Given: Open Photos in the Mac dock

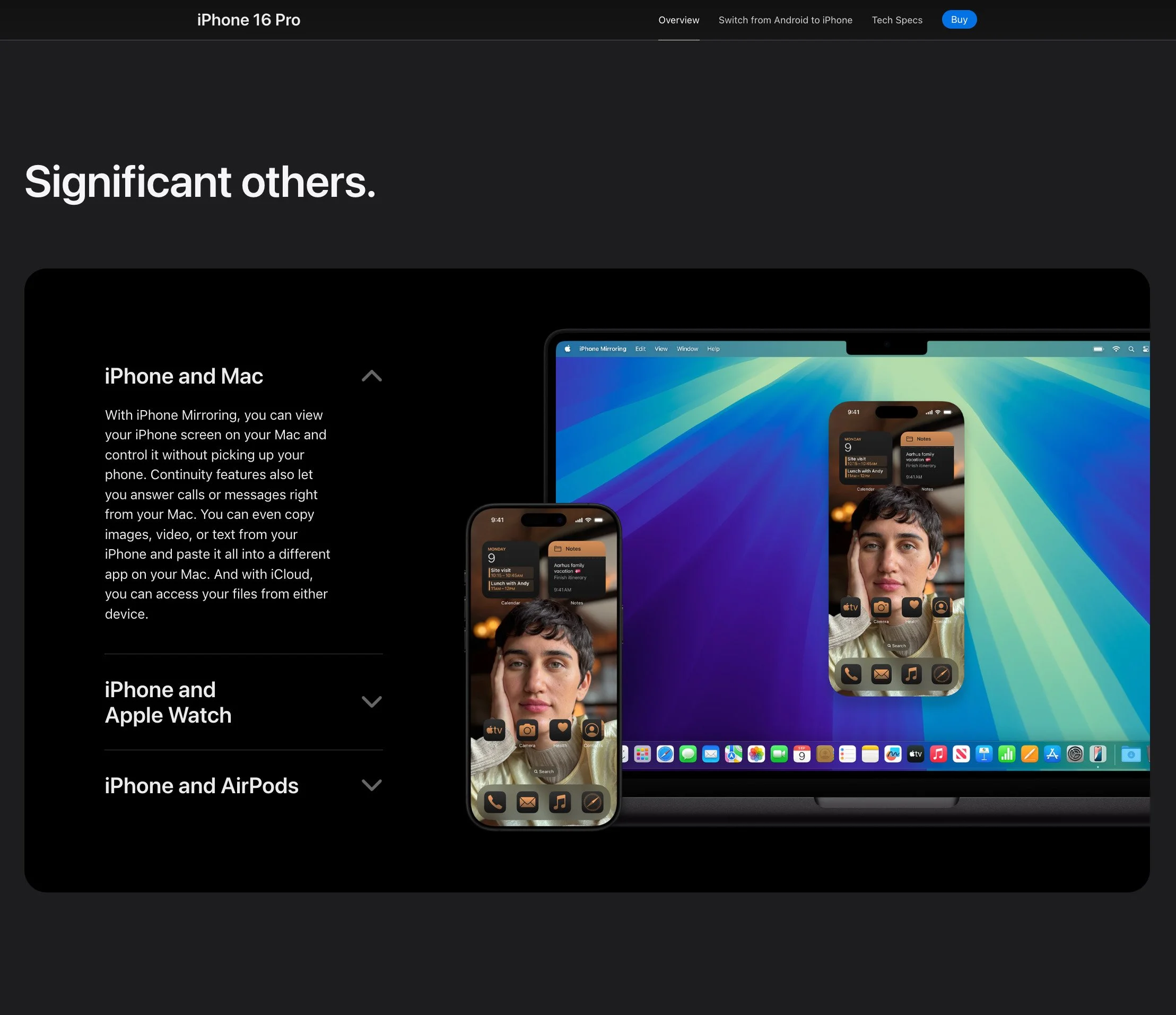Looking at the screenshot, I should click(756, 754).
